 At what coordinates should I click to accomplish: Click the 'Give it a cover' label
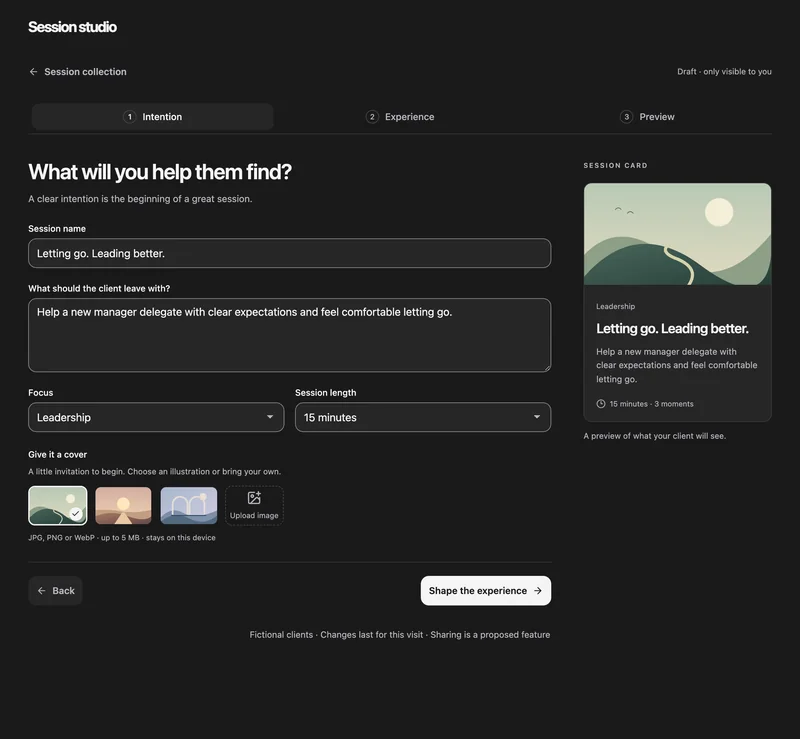(58, 455)
